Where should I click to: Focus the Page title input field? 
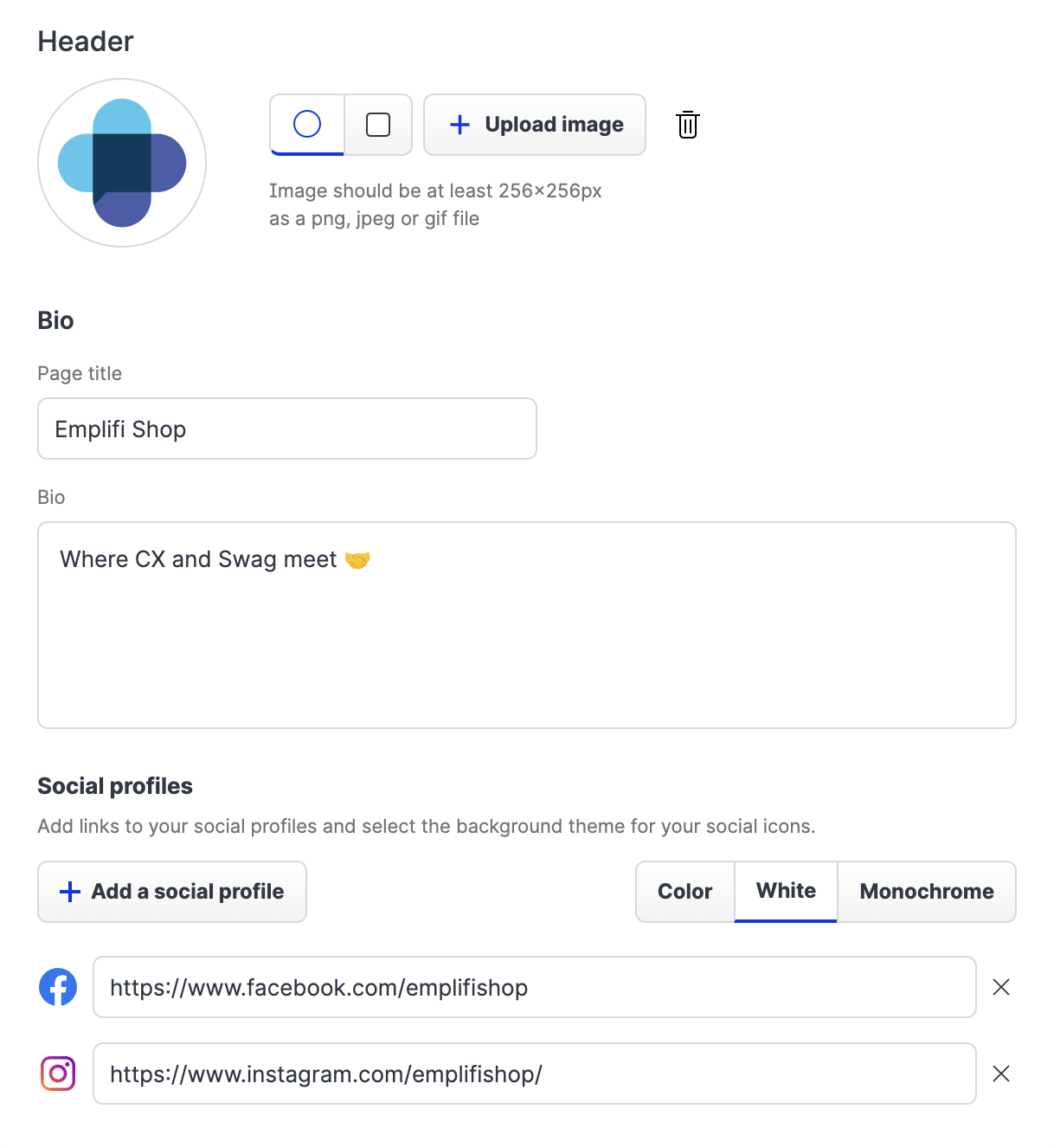point(287,429)
